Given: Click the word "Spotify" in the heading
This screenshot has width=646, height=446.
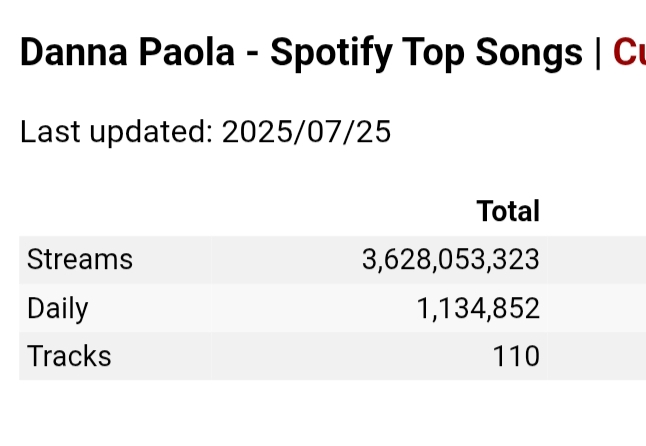Looking at the screenshot, I should pos(331,54).
